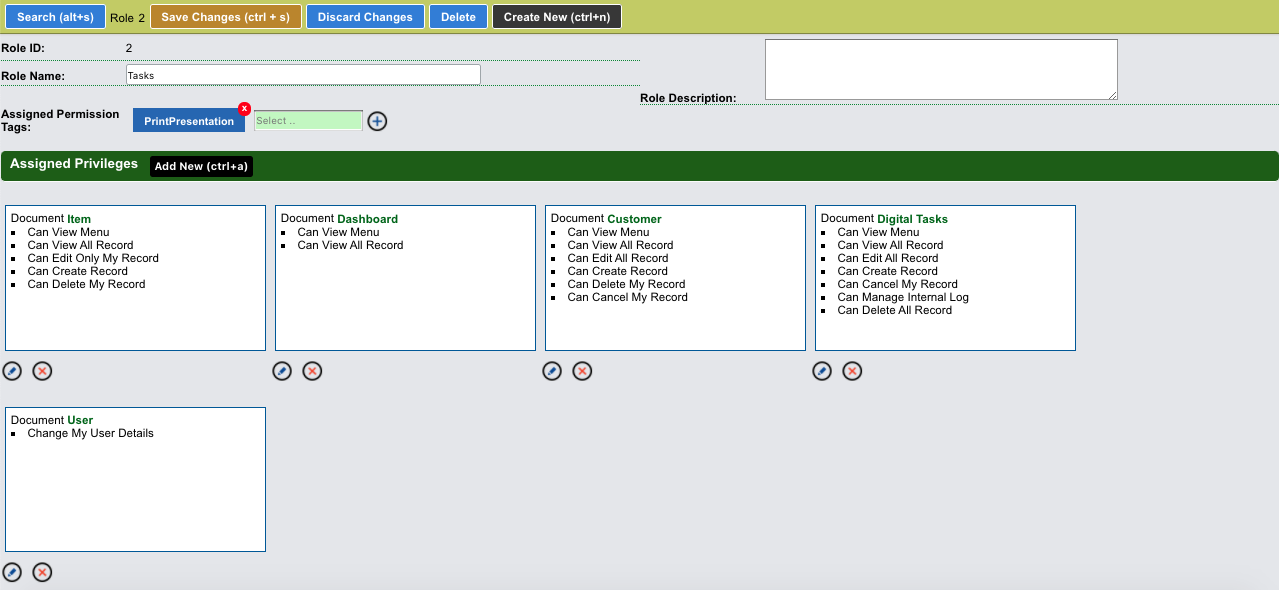Delete the Document Digital Tasks privilege with red X icon
This screenshot has width=1279, height=590.
click(x=852, y=371)
